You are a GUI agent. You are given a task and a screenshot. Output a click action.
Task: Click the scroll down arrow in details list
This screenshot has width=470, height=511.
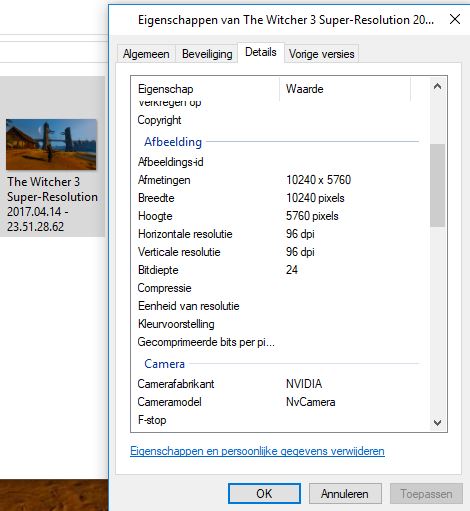[437, 423]
